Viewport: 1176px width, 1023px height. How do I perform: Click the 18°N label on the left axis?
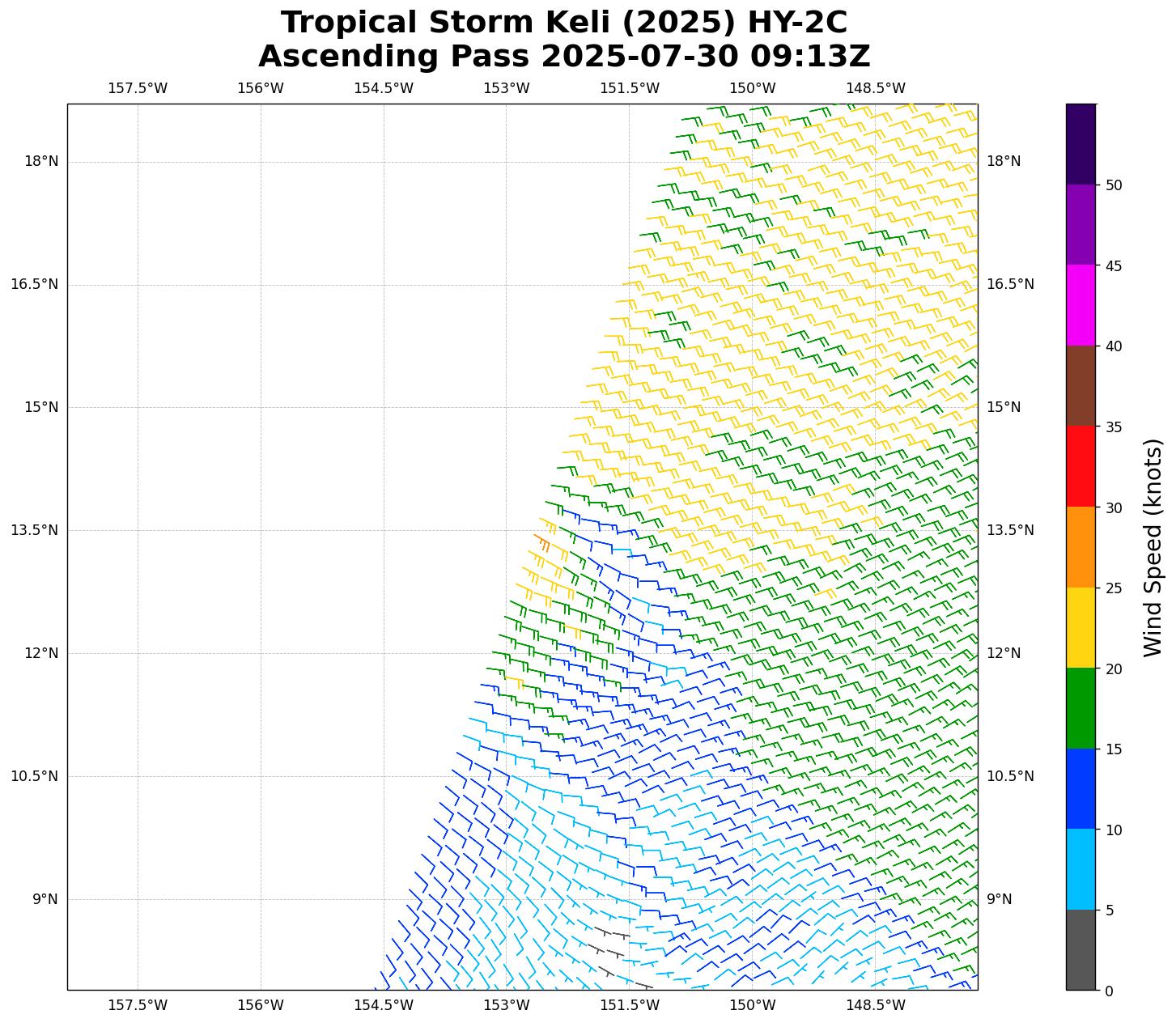[41, 161]
